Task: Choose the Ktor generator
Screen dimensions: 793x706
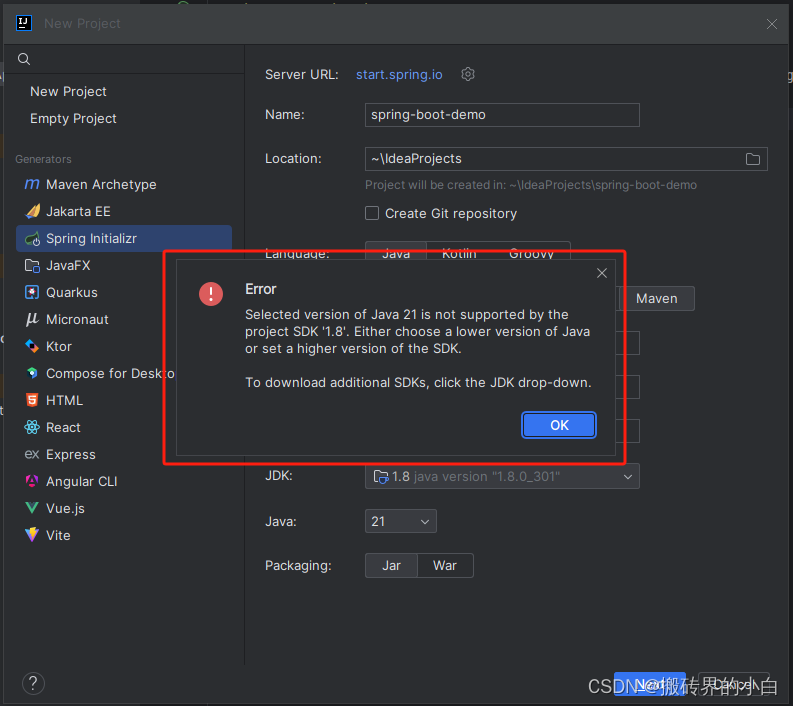Action: (x=59, y=346)
